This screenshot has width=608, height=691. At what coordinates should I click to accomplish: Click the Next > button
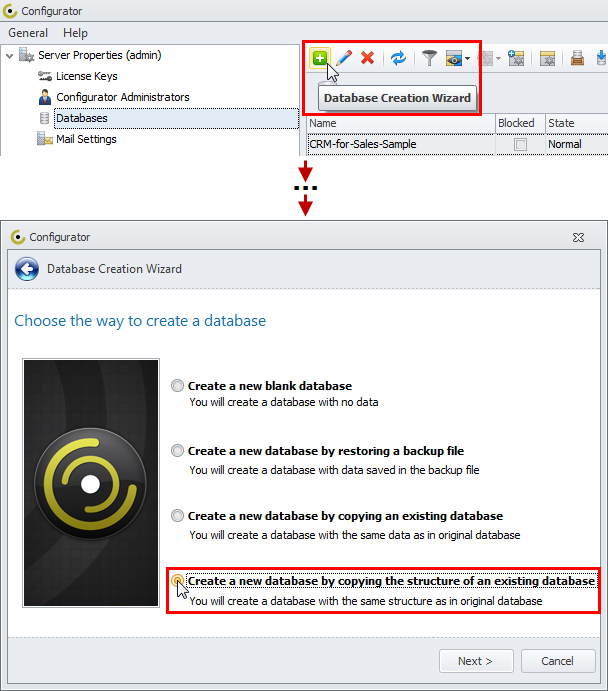(x=476, y=661)
